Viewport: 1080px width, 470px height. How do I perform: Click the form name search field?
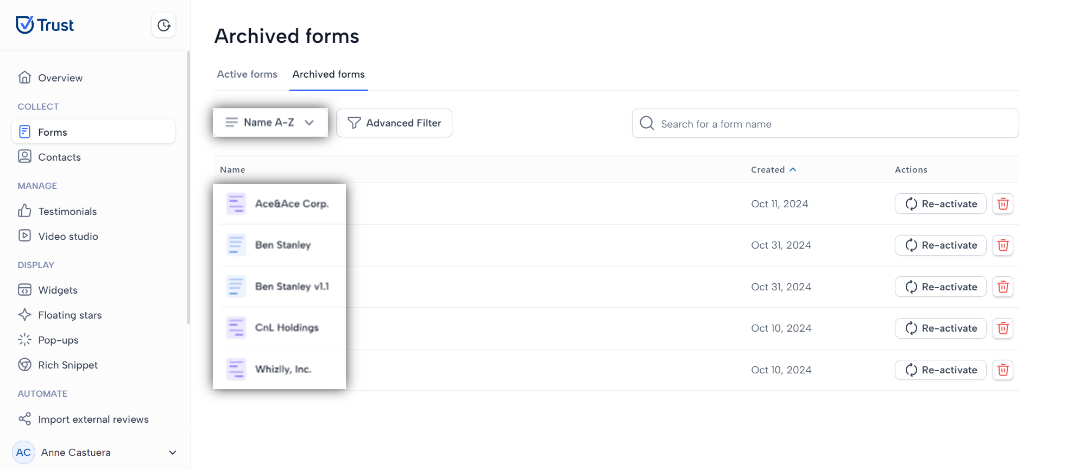click(x=825, y=123)
